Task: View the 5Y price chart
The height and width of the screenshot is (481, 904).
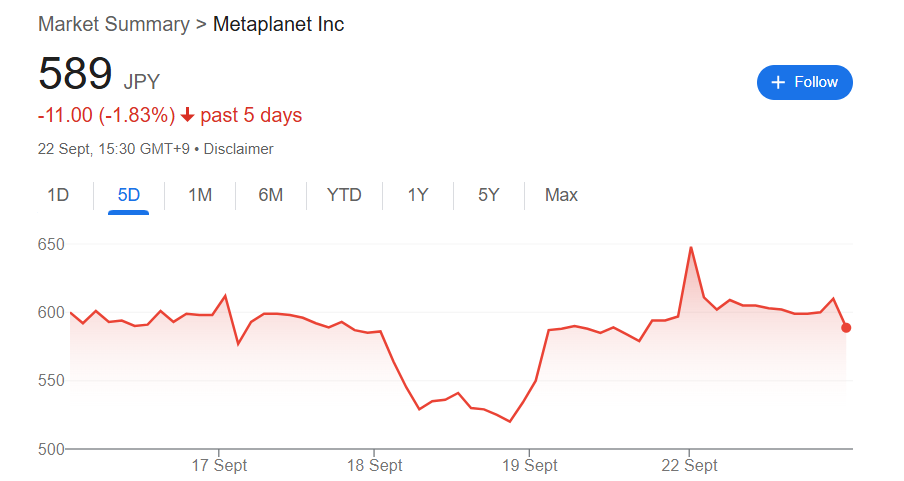Action: click(x=488, y=195)
